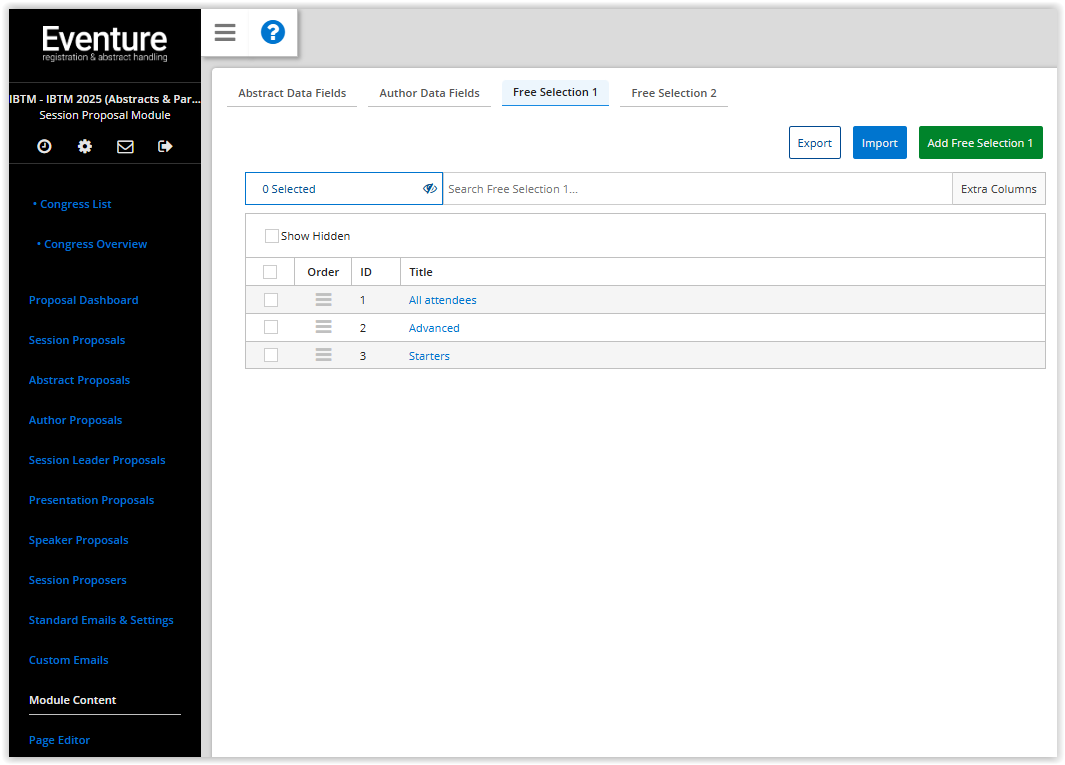Check the Advanced row checkbox
This screenshot has width=1065, height=765.
[x=270, y=327]
